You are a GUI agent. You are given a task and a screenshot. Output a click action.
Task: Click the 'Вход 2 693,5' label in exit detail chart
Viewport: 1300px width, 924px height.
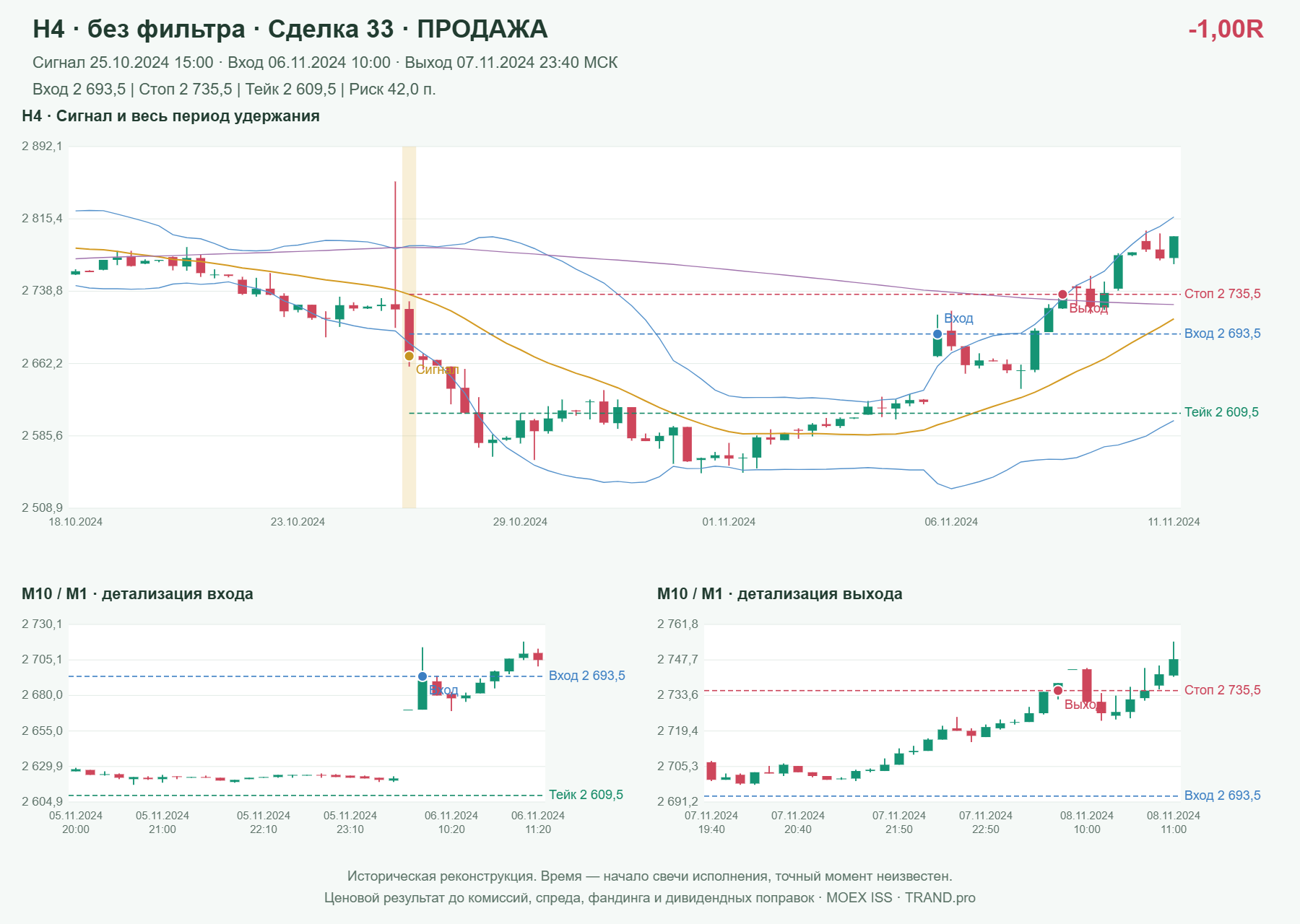pyautogui.click(x=1223, y=796)
